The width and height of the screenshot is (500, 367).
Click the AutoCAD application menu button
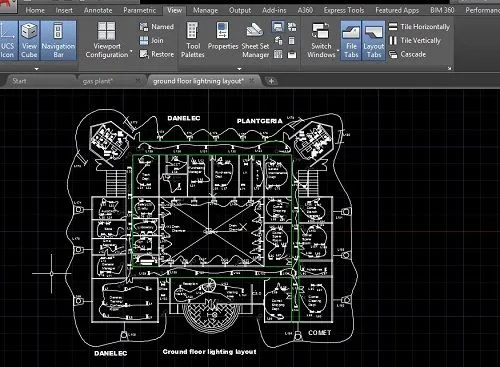(x=8, y=6)
